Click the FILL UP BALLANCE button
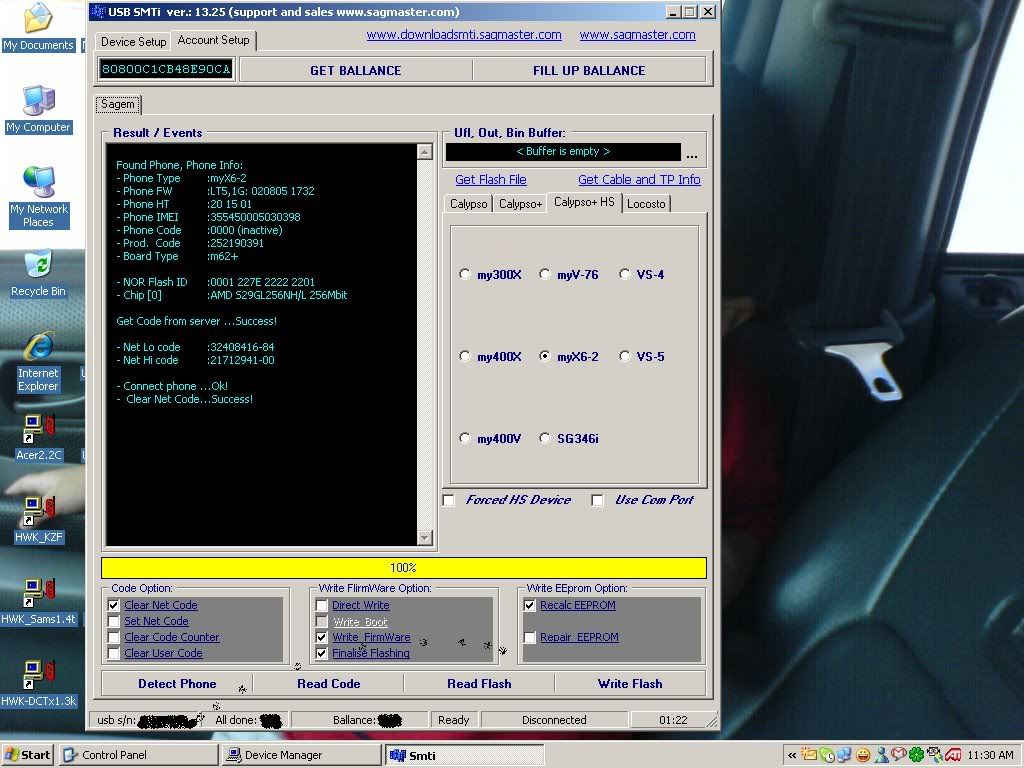Image resolution: width=1024 pixels, height=768 pixels. tap(589, 71)
